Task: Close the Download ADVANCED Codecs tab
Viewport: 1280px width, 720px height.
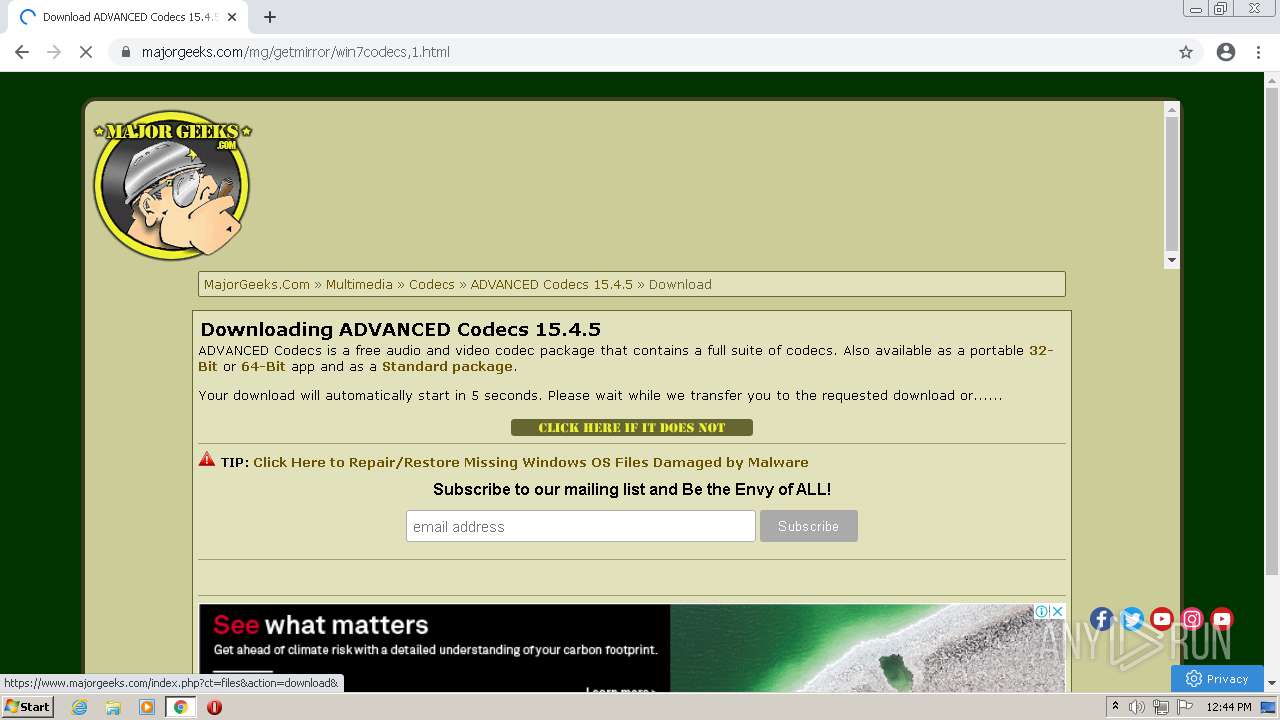Action: pyautogui.click(x=232, y=17)
